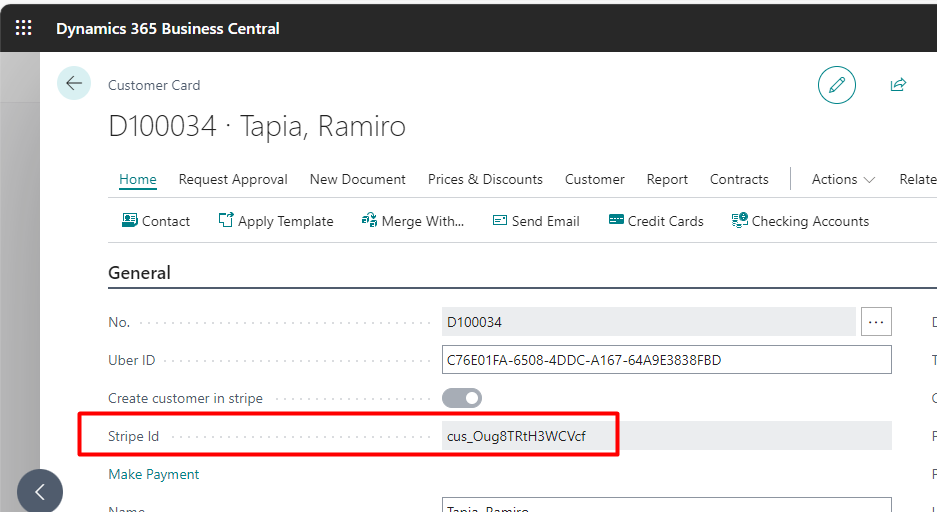Open the Contracts menu
Image resolution: width=937 pixels, height=512 pixels.
point(739,179)
